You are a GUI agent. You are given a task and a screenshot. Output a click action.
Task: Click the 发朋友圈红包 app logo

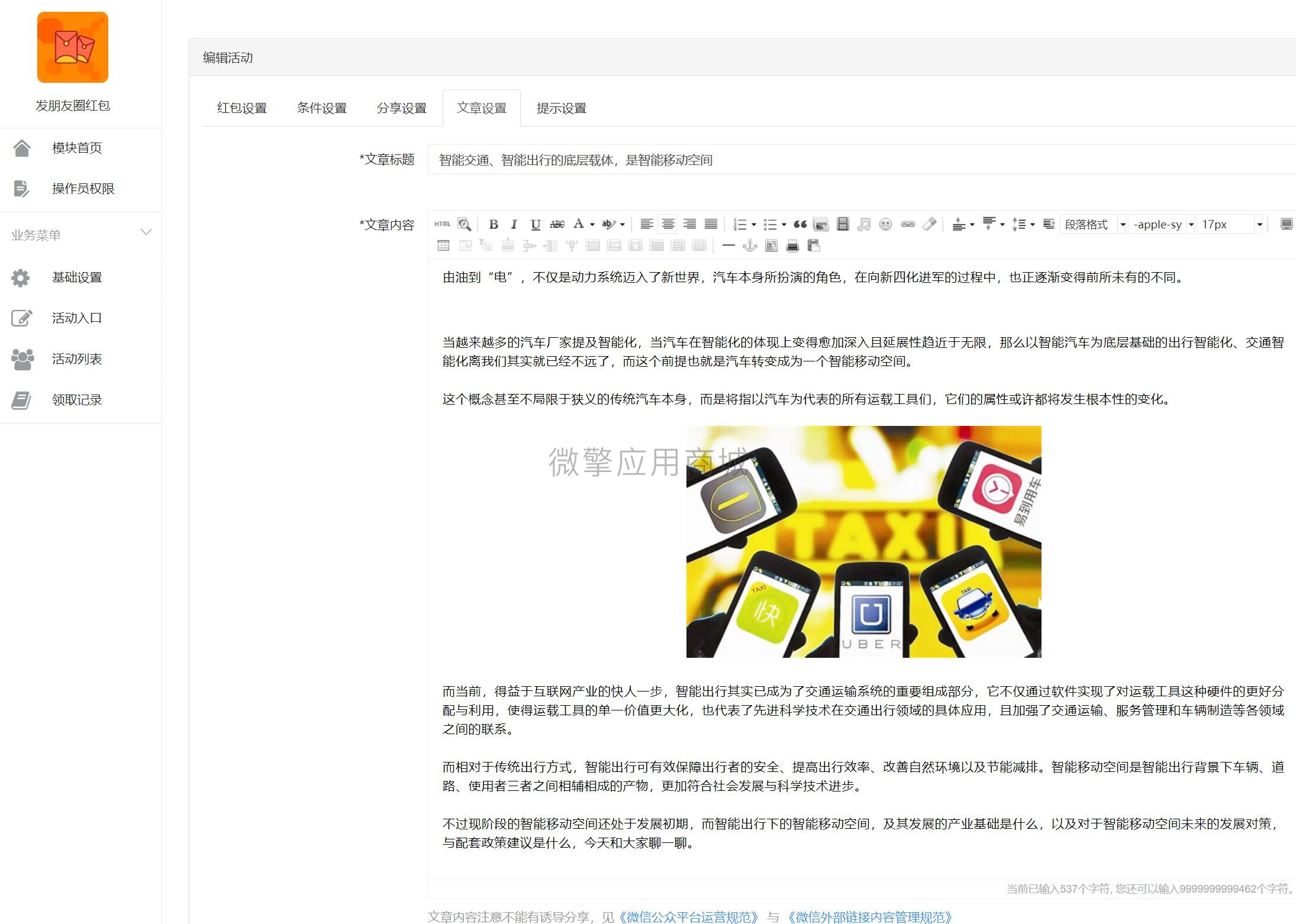pyautogui.click(x=73, y=47)
